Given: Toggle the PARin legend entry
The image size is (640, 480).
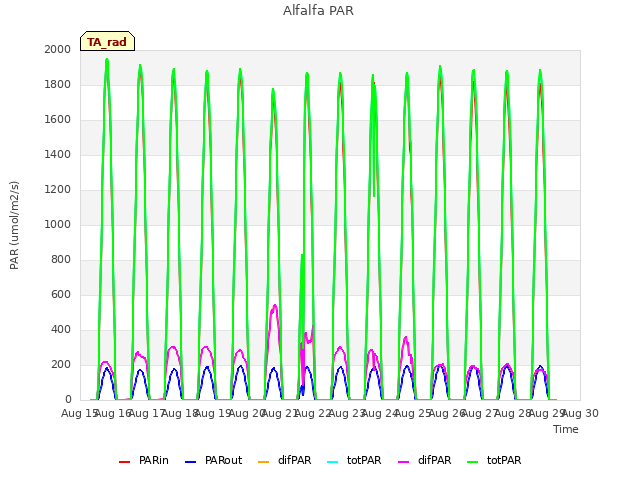Looking at the screenshot, I should click(x=144, y=460).
